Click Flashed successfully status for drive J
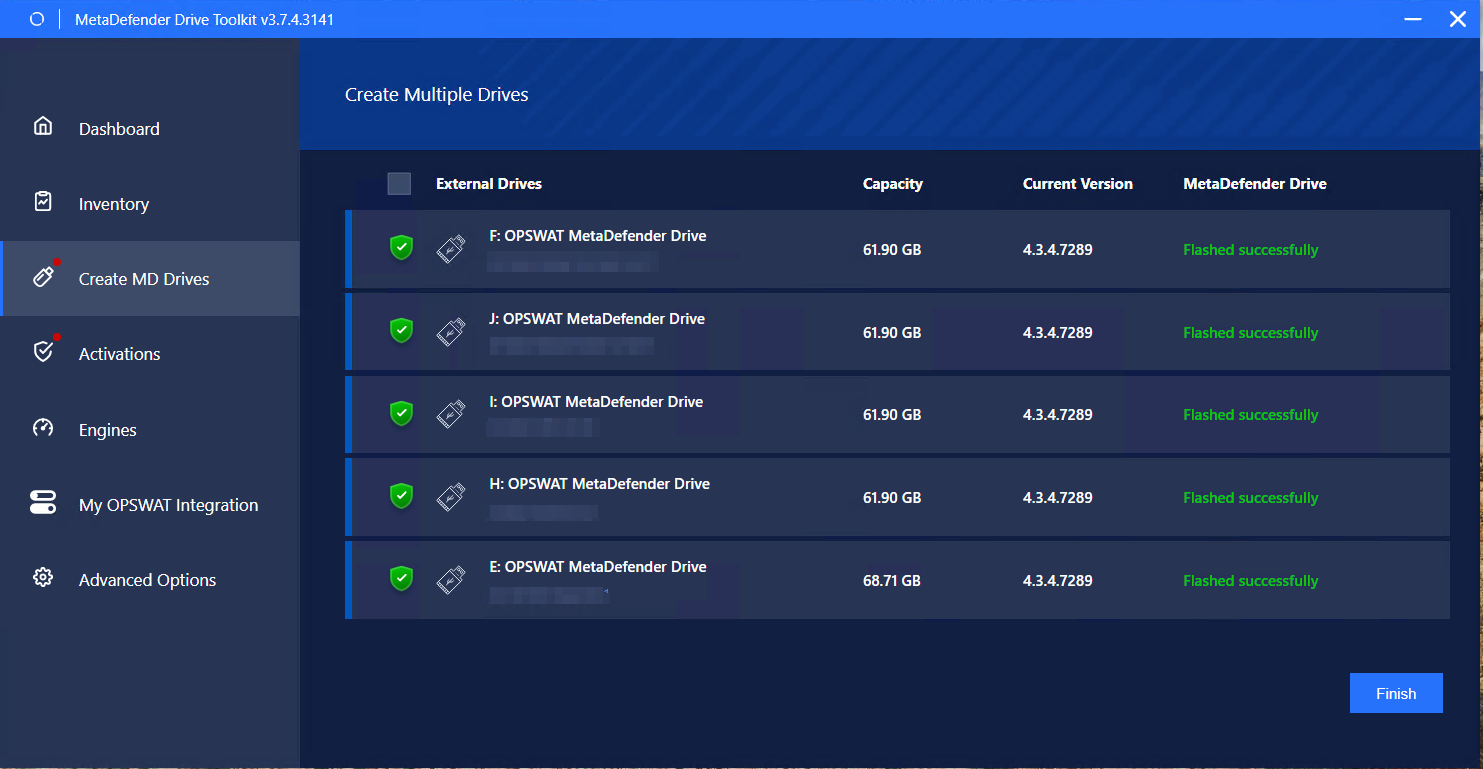The image size is (1483, 769). click(x=1251, y=333)
